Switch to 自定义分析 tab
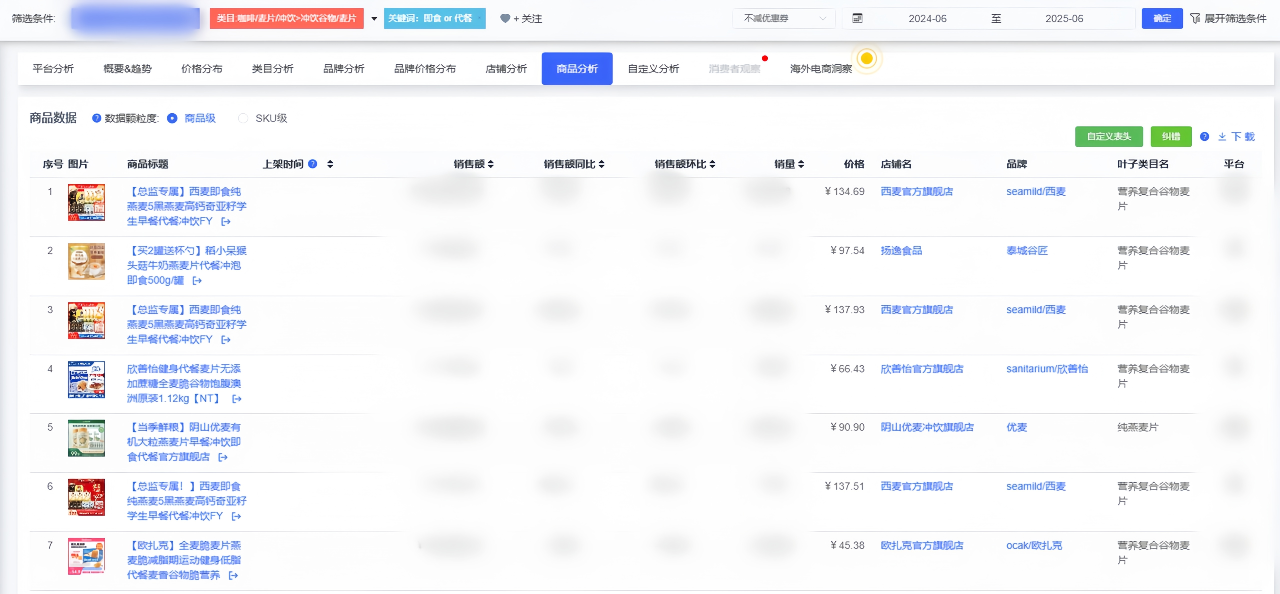Screen dimensions: 1280x594 pos(653,69)
